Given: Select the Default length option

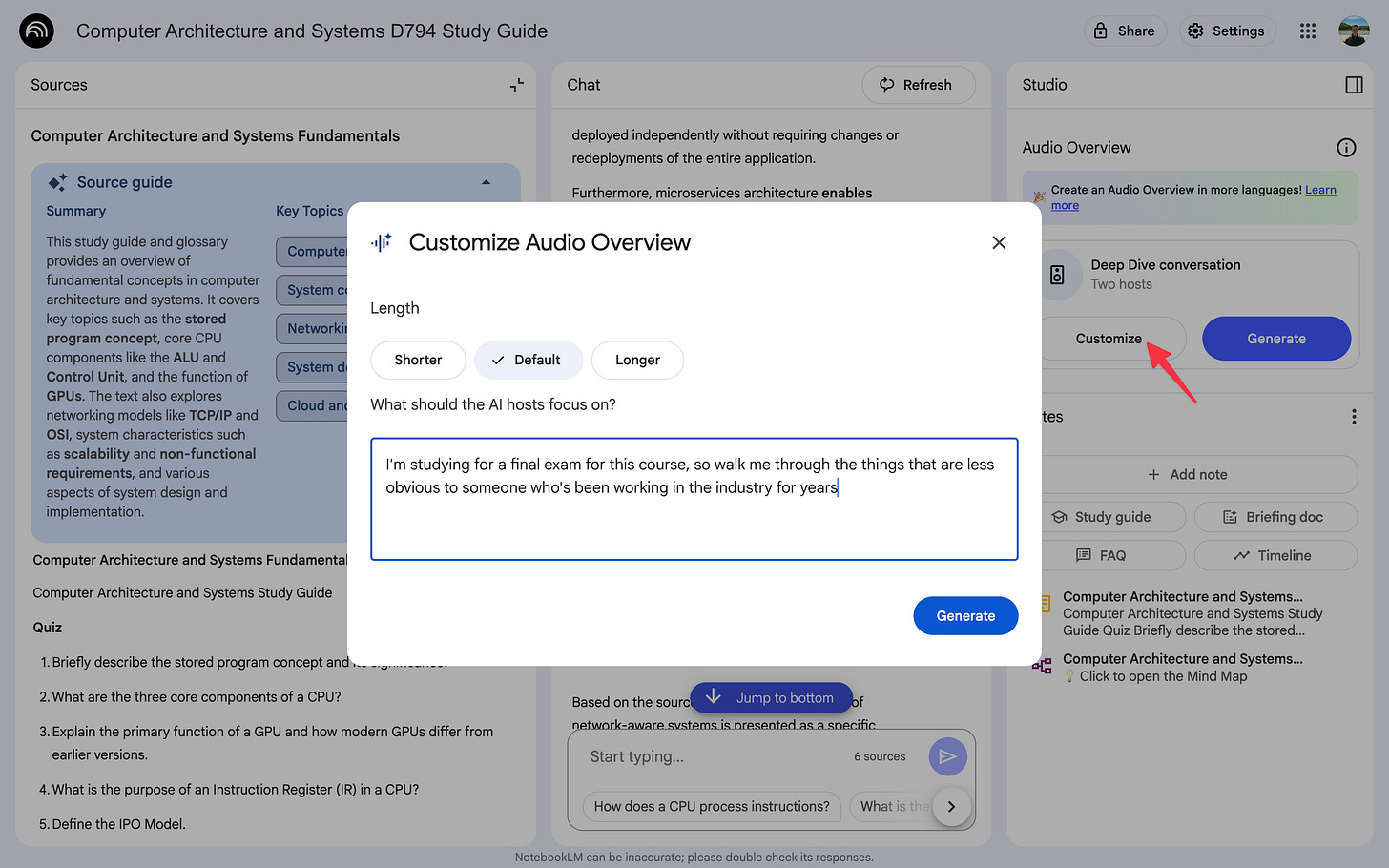Looking at the screenshot, I should point(529,360).
